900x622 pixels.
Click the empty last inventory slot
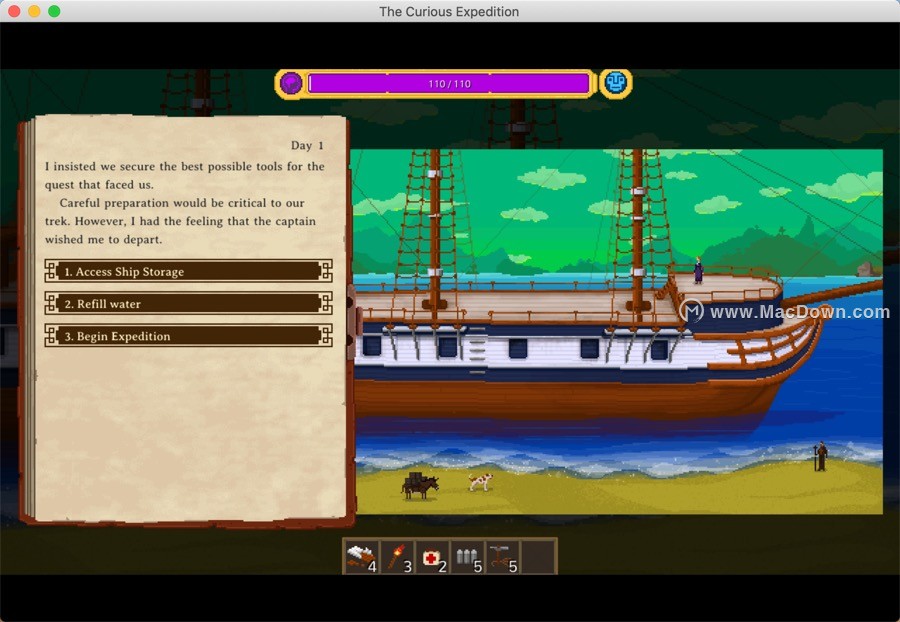pyautogui.click(x=538, y=556)
